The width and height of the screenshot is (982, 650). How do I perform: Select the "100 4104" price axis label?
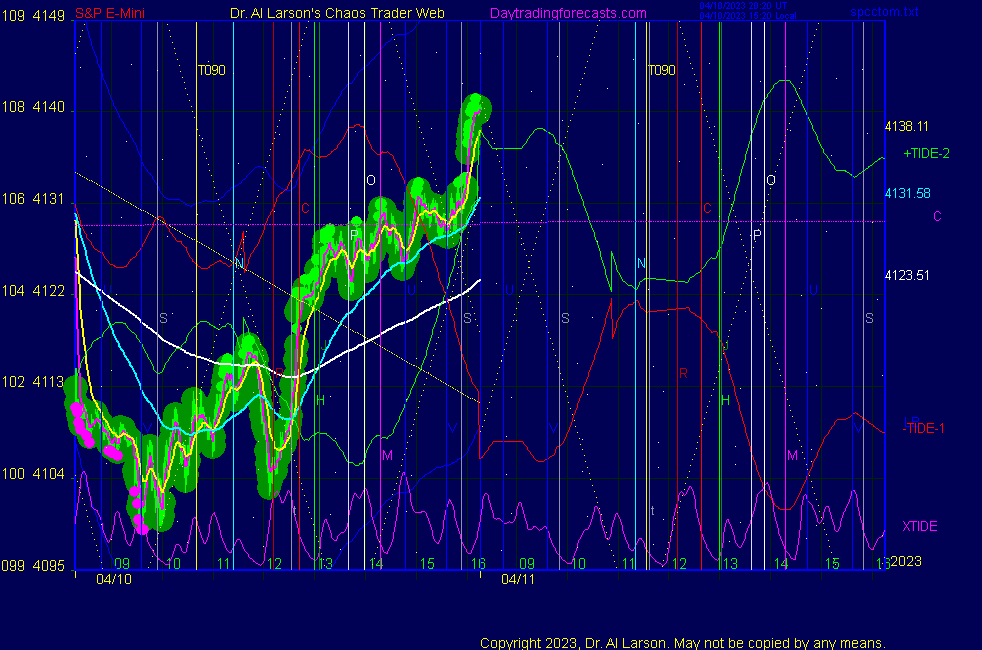pos(33,474)
